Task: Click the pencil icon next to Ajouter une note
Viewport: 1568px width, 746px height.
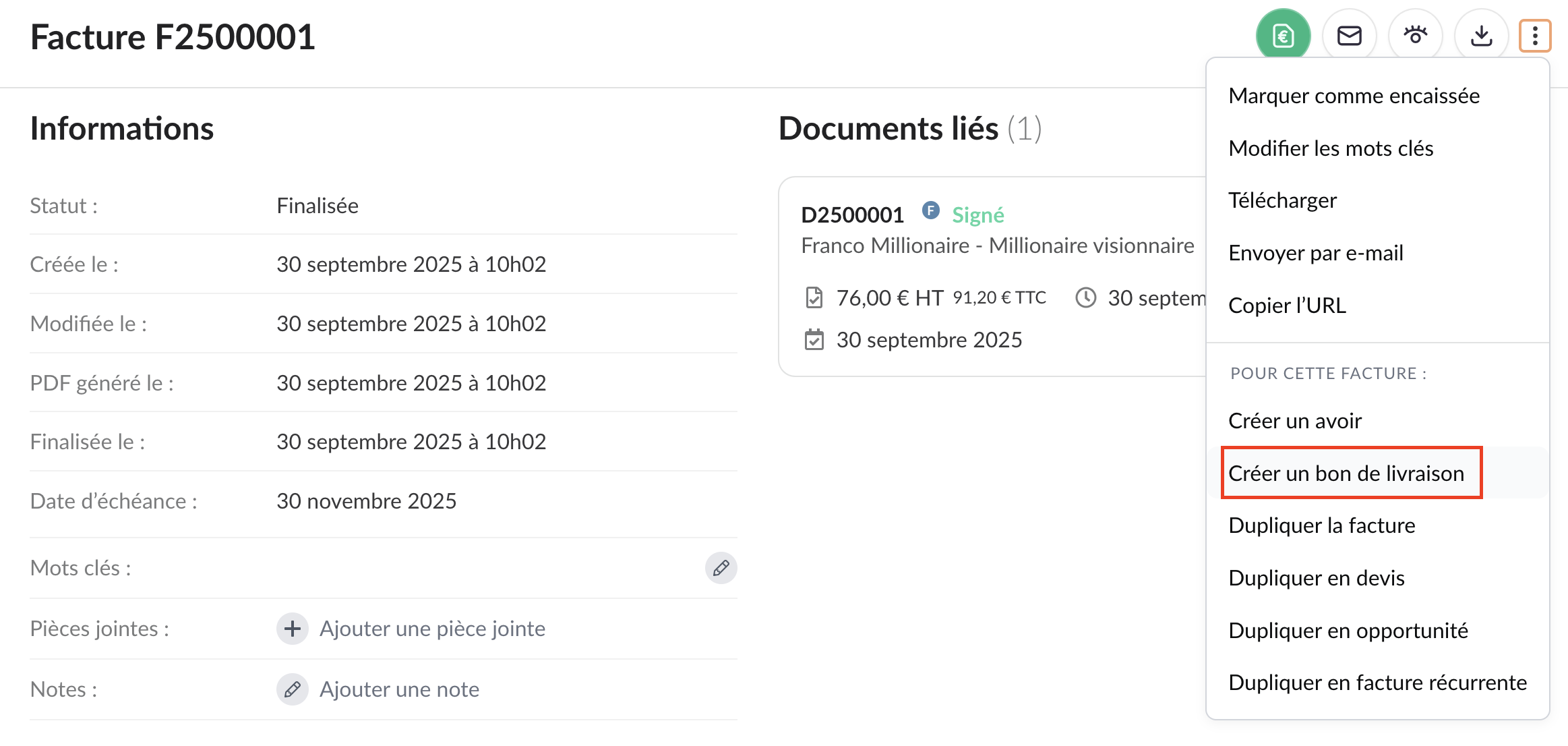Action: click(x=293, y=689)
